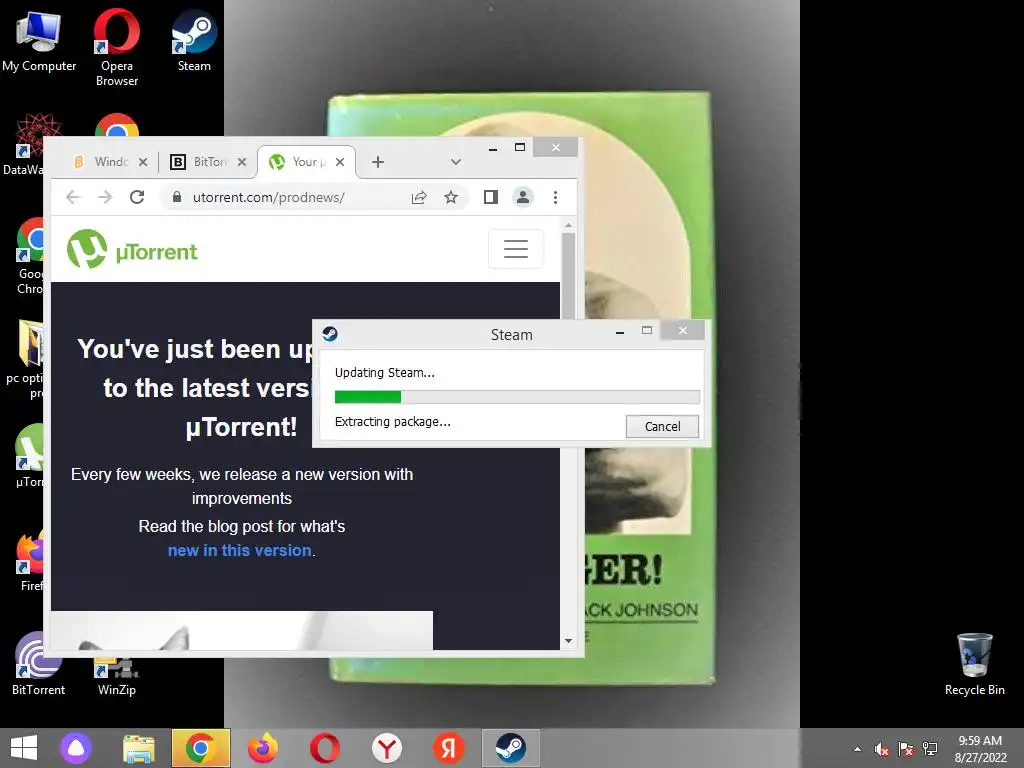Launch Opera from the taskbar
The height and width of the screenshot is (768, 1024).
click(325, 748)
